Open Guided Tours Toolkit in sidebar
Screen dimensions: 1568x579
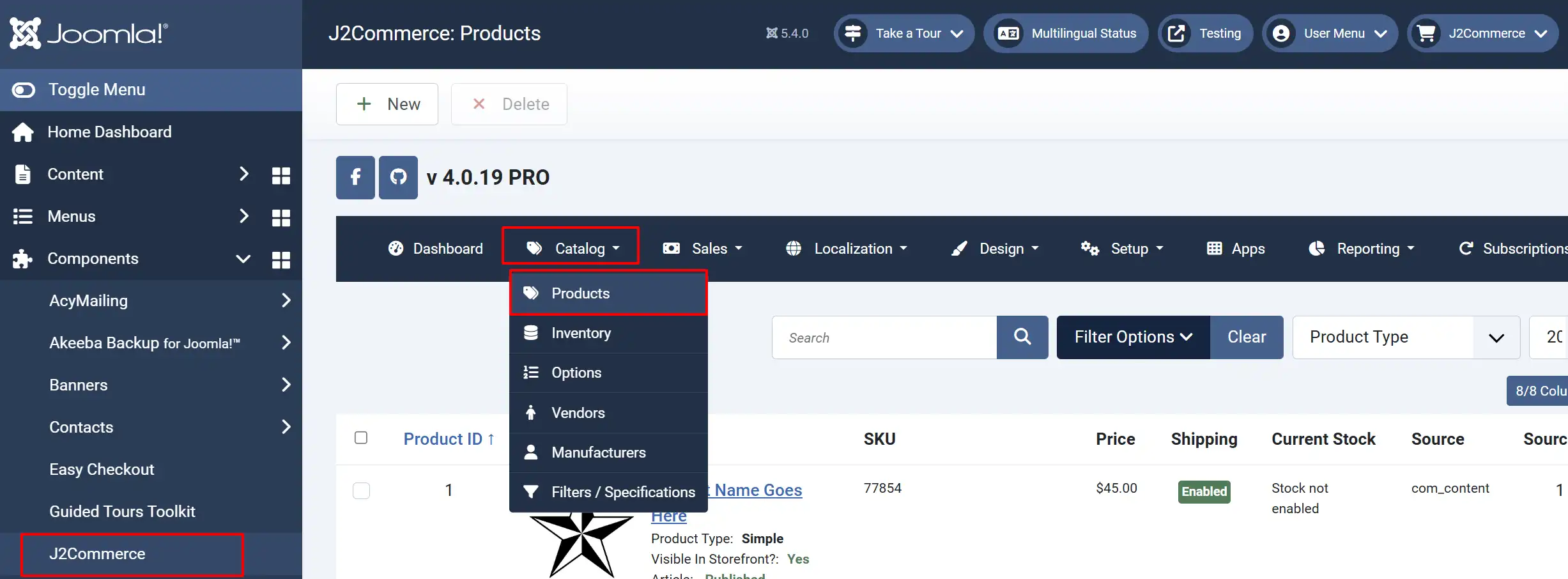(x=122, y=512)
